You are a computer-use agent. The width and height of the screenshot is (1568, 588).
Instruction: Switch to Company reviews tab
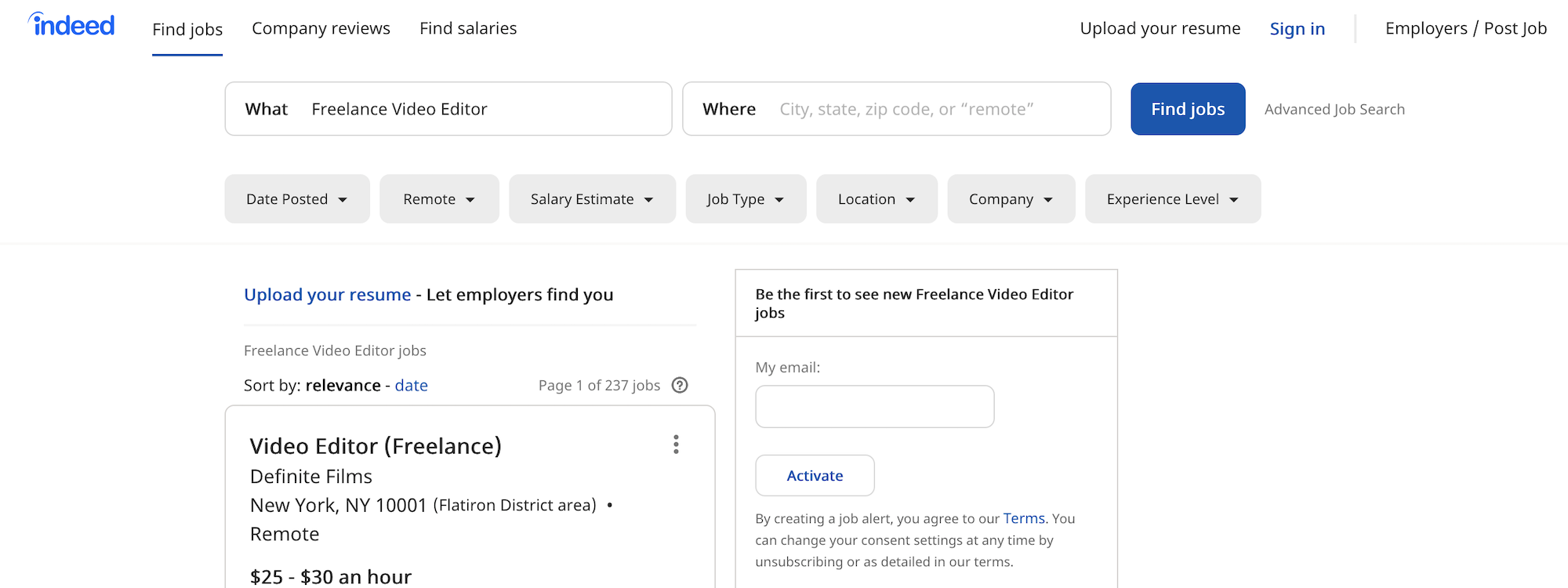coord(321,28)
